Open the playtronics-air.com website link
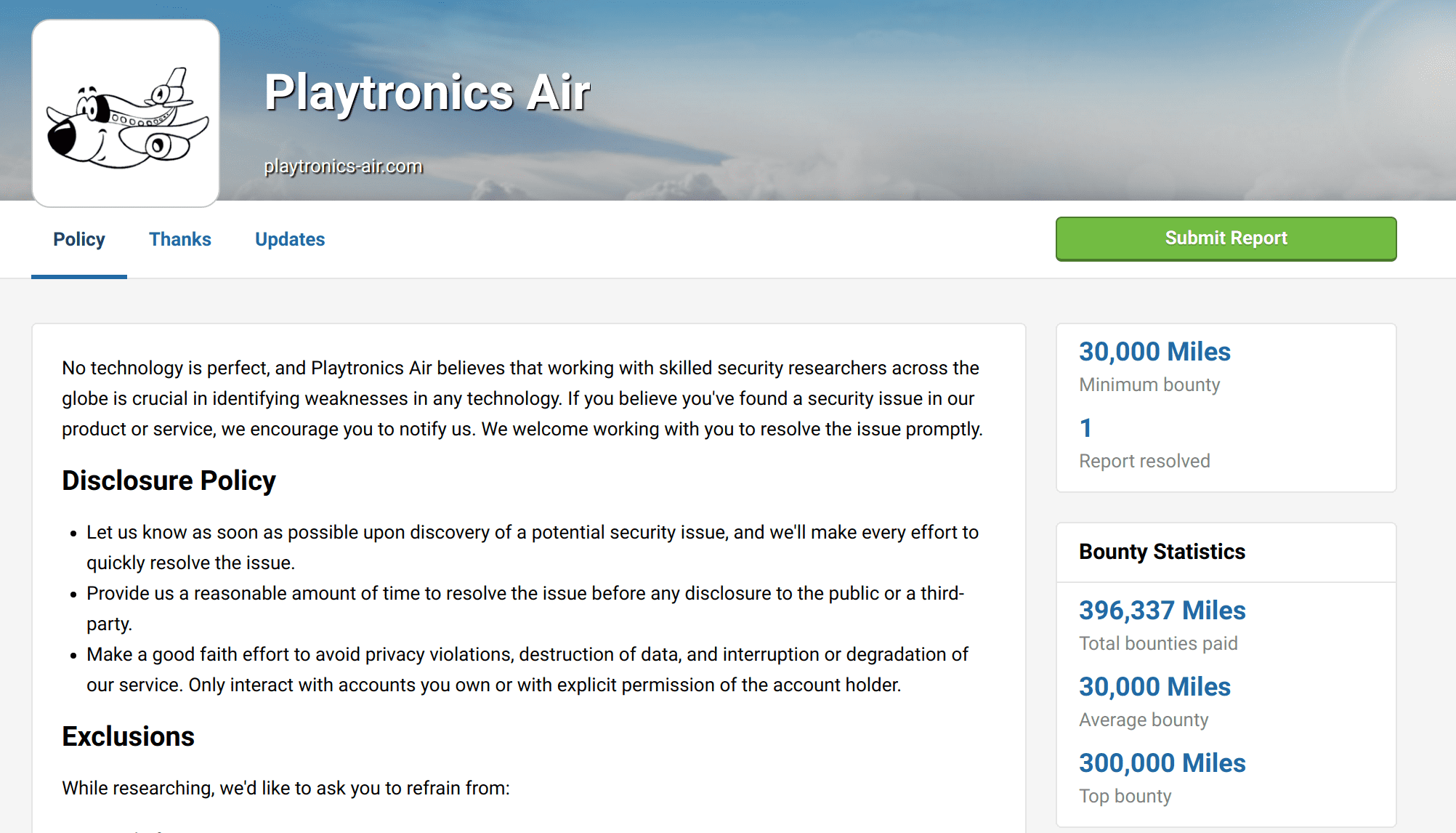This screenshot has height=833, width=1456. [343, 166]
